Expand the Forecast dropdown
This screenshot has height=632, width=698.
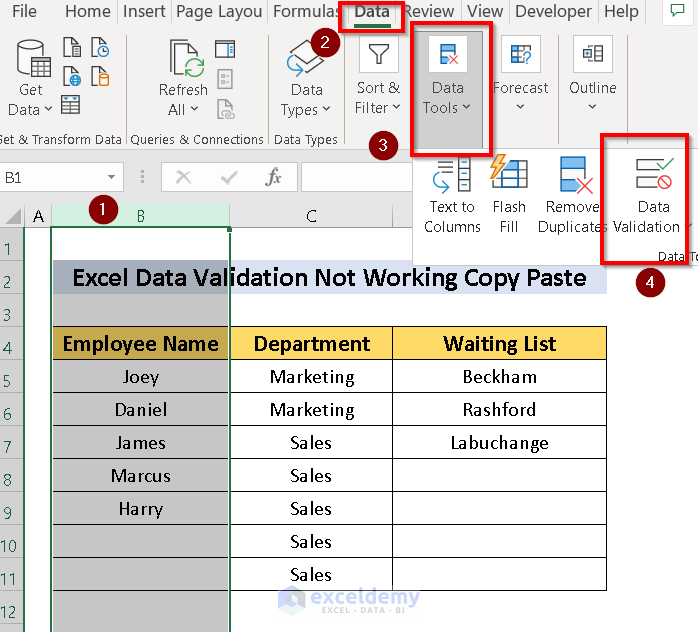pos(521,107)
